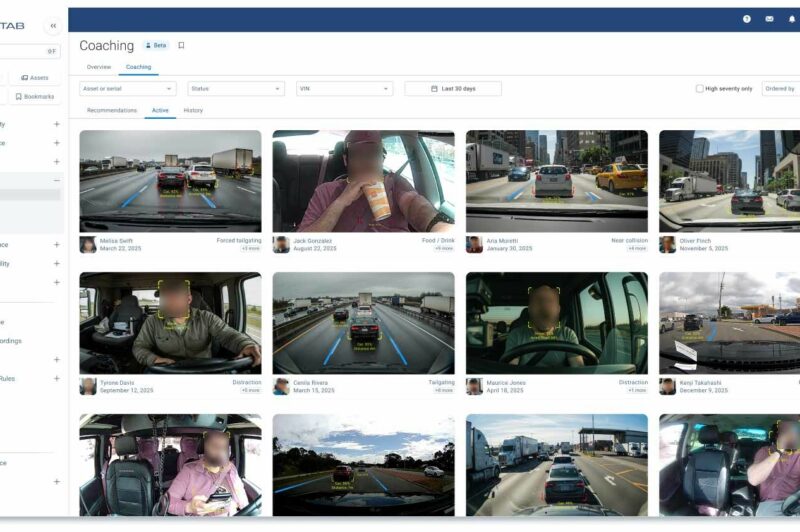The width and height of the screenshot is (800, 532).
Task: Click Jack Gonzalez's avatar
Action: 281,245
